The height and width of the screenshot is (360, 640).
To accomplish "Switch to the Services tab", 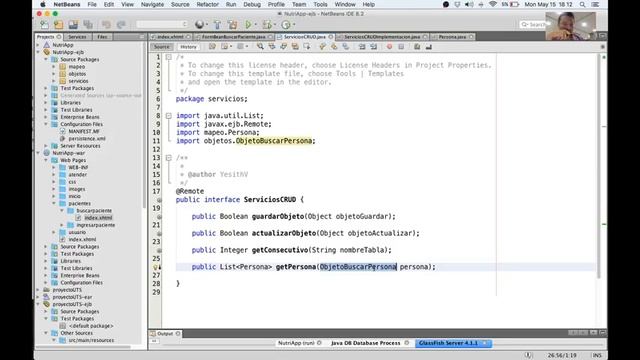I will point(77,37).
